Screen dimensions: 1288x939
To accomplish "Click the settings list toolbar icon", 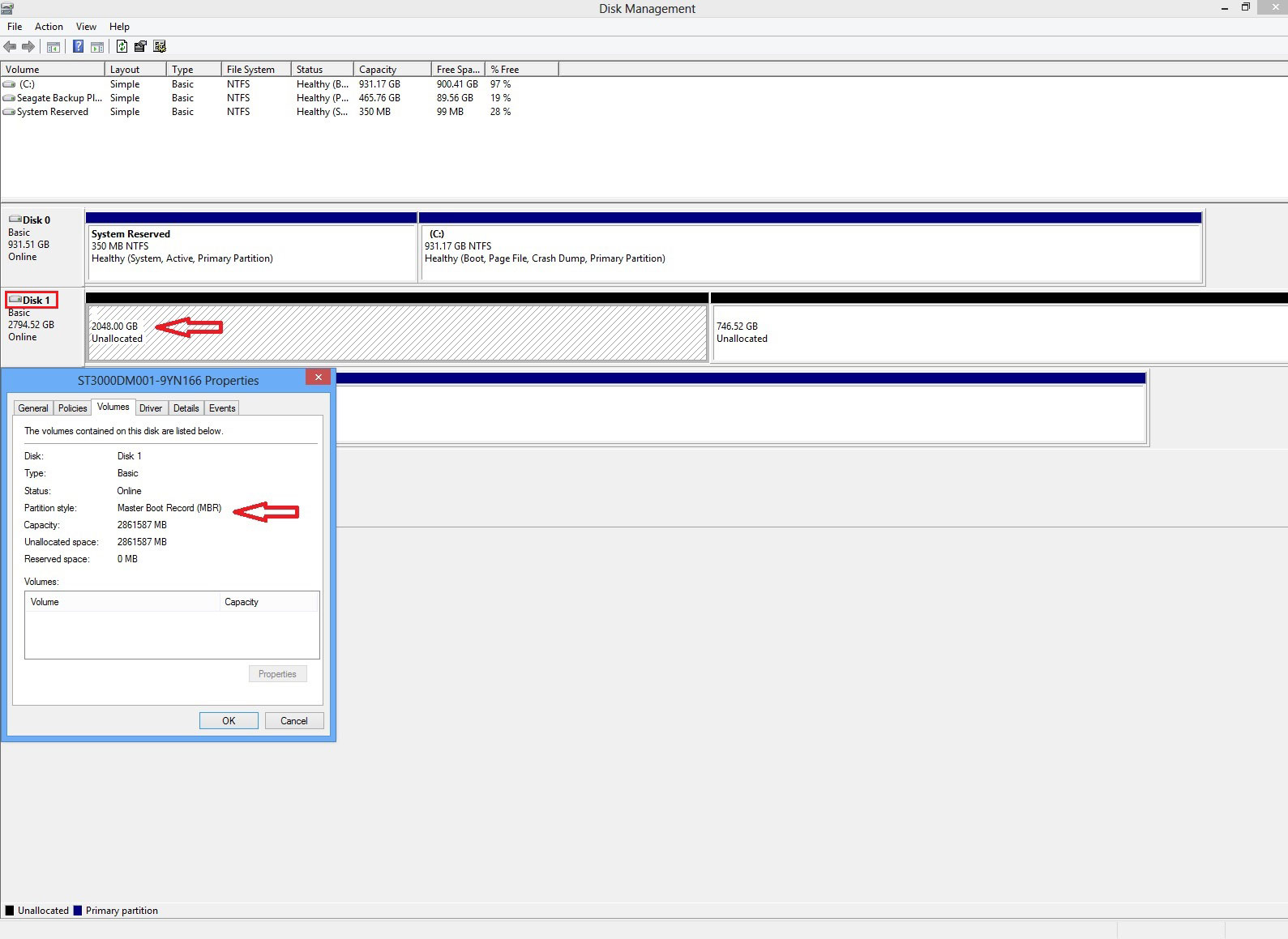I will pyautogui.click(x=160, y=47).
